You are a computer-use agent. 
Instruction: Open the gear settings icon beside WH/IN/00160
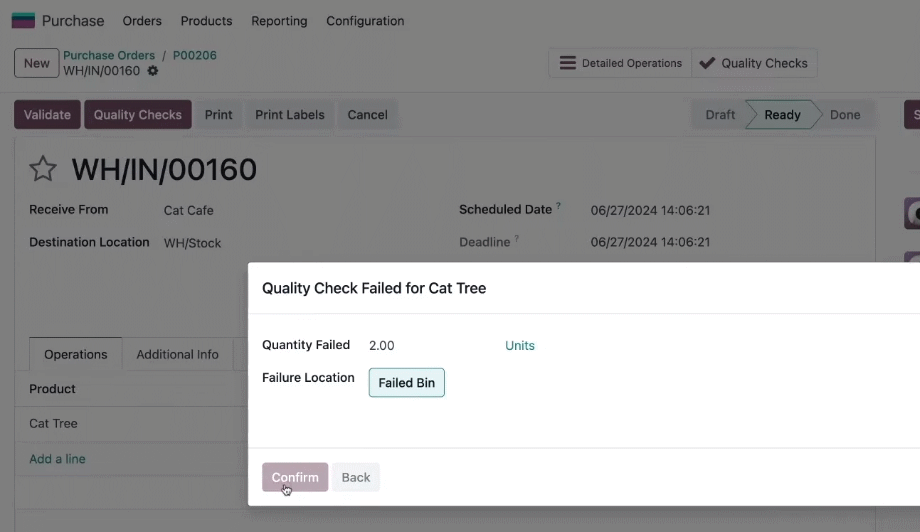(153, 71)
